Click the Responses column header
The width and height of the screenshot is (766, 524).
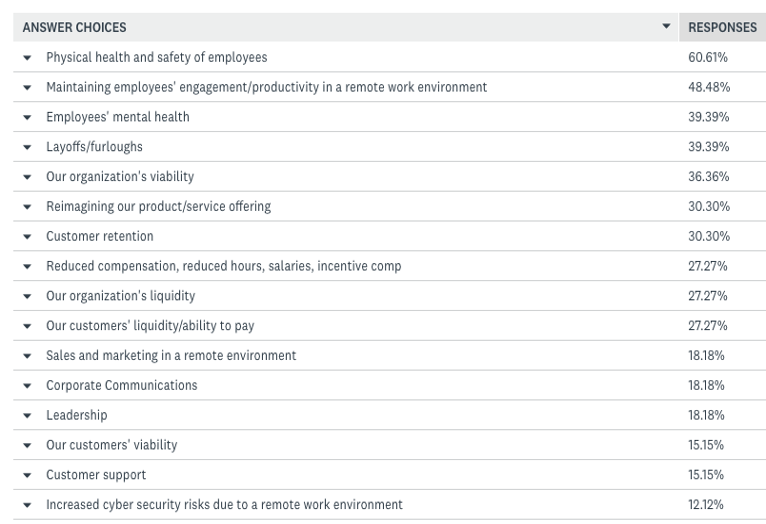(722, 27)
